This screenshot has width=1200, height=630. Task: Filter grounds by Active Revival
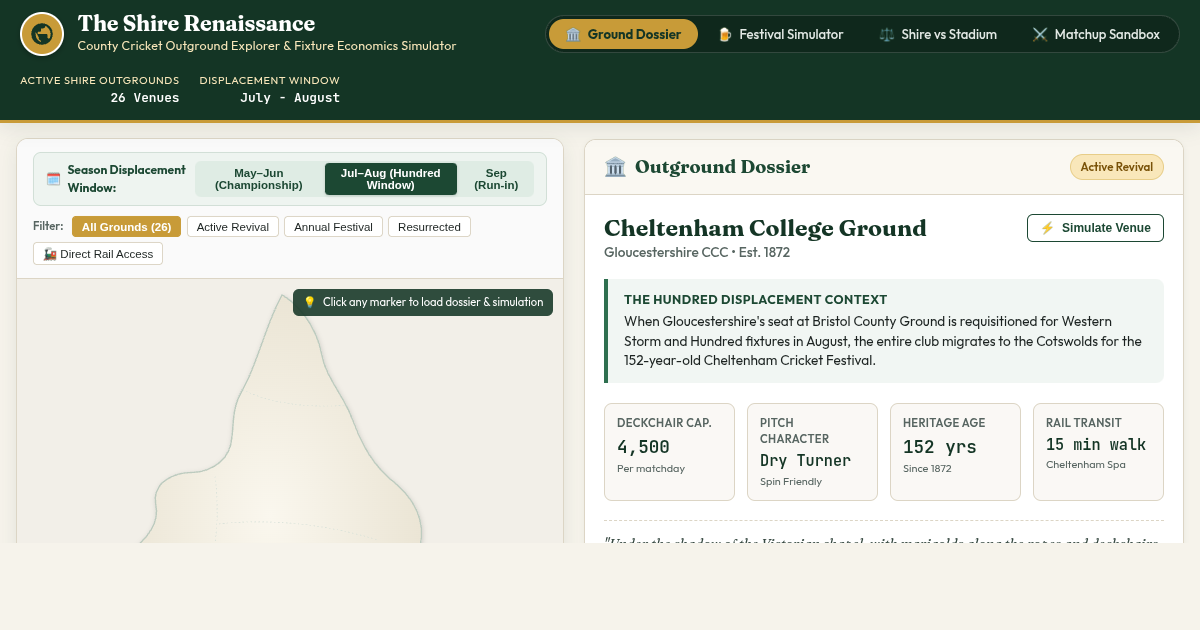[233, 227]
